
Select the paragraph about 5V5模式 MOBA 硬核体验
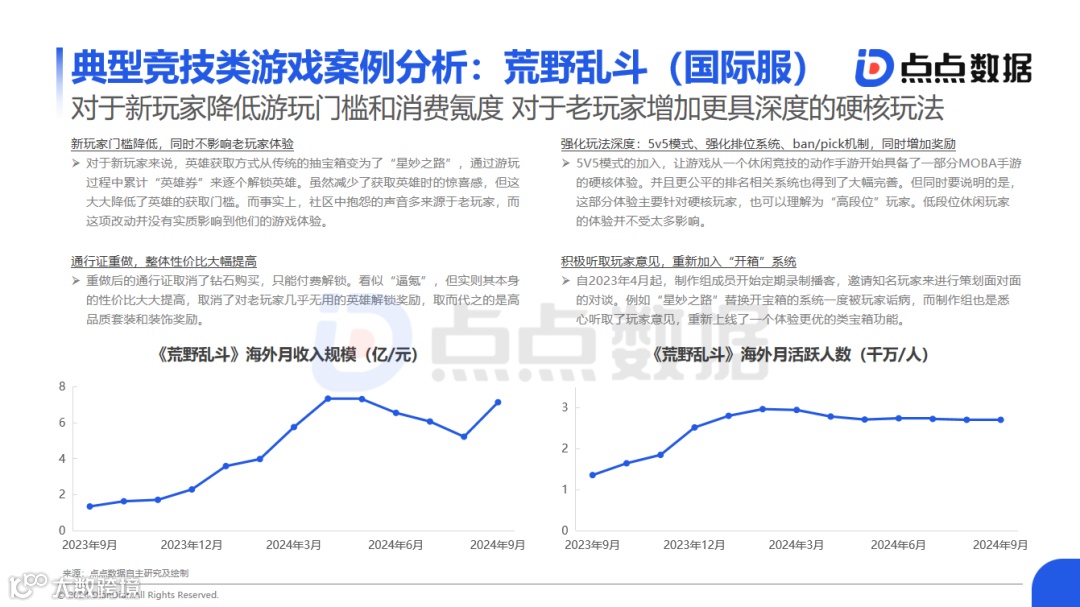coord(798,192)
